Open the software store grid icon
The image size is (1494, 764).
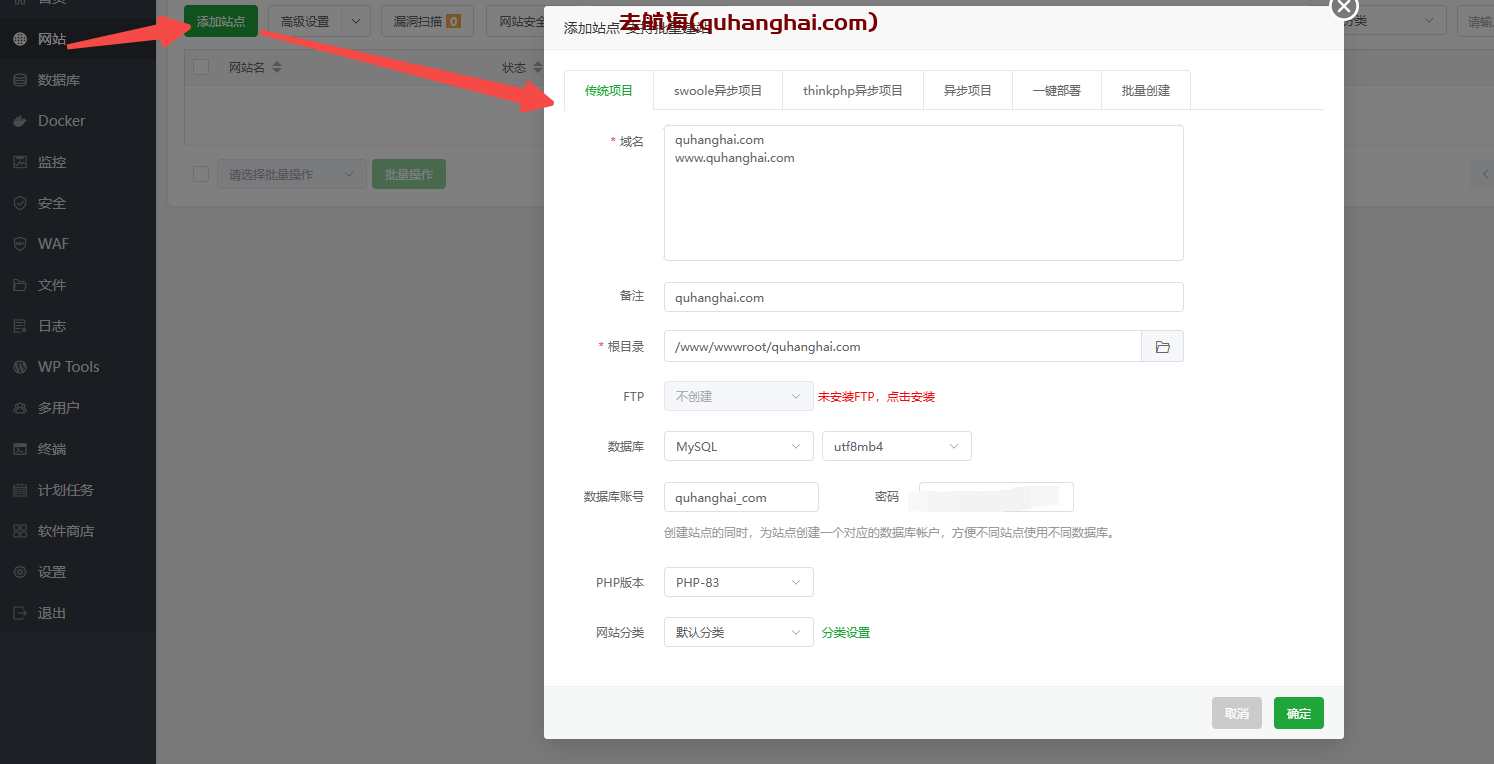[20, 531]
